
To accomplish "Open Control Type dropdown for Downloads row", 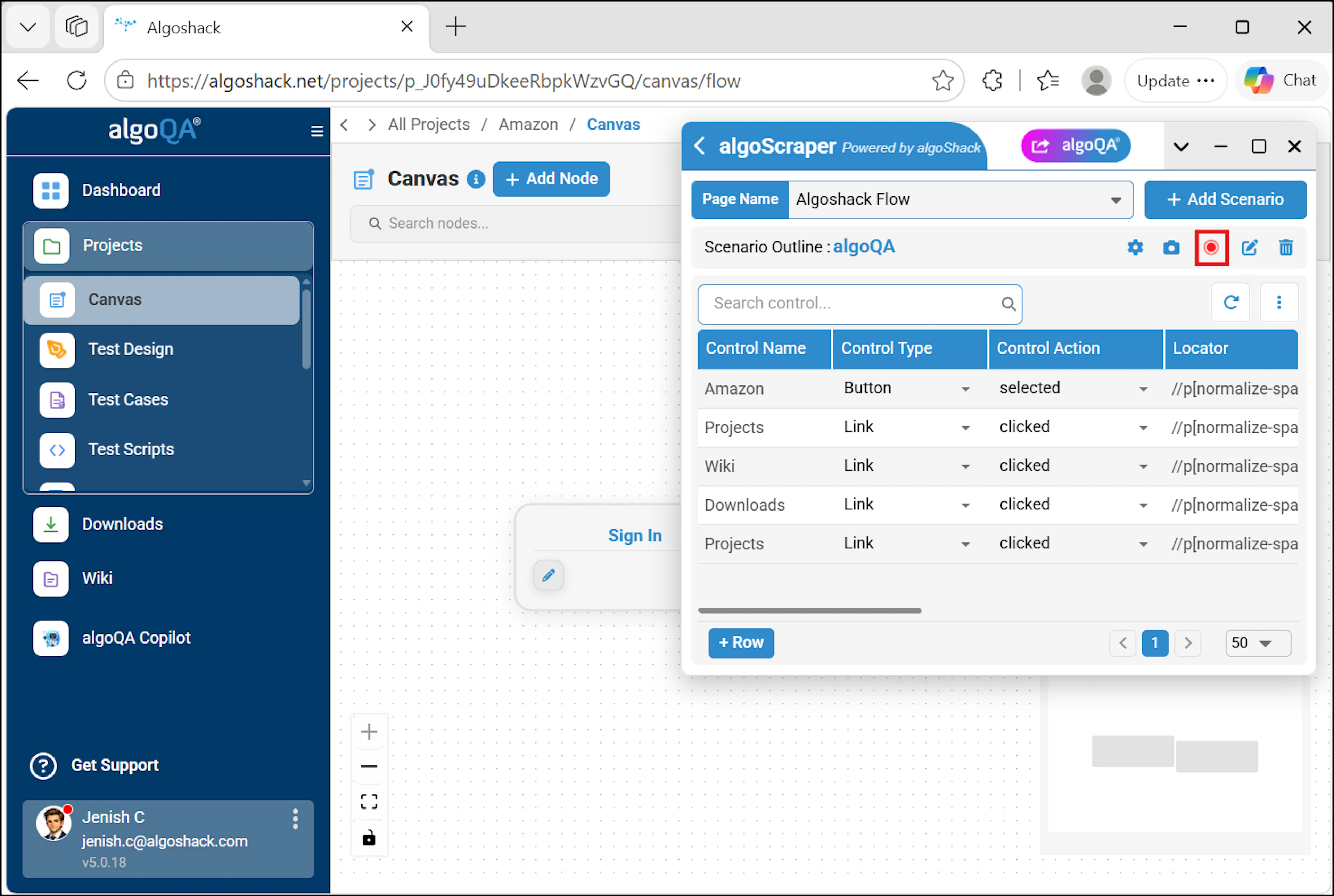I will click(x=965, y=506).
